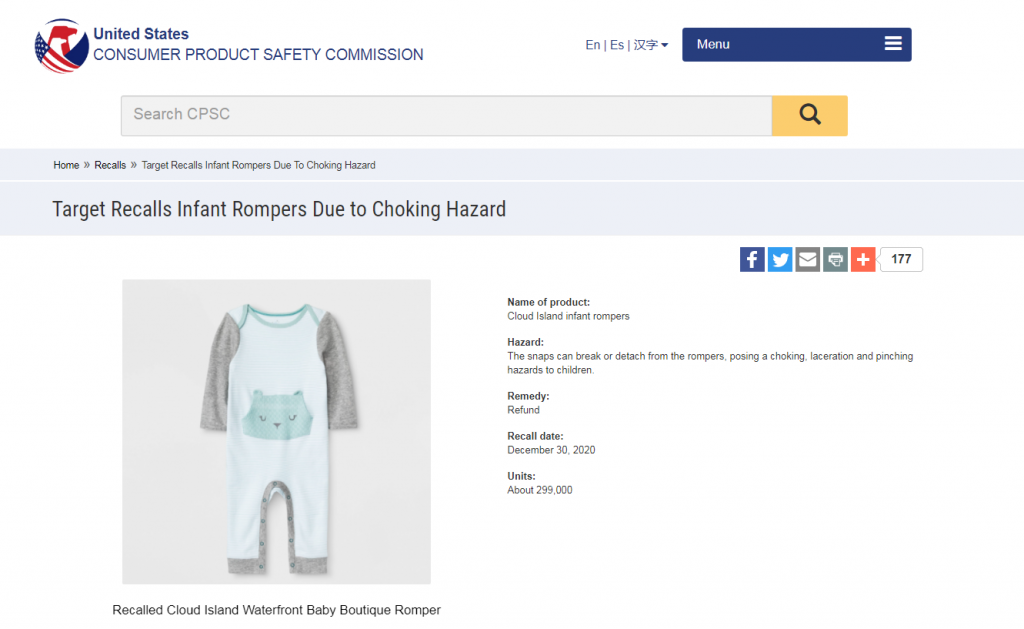The width and height of the screenshot is (1024, 629).
Task: Click the magnifying glass search icon
Action: point(809,116)
